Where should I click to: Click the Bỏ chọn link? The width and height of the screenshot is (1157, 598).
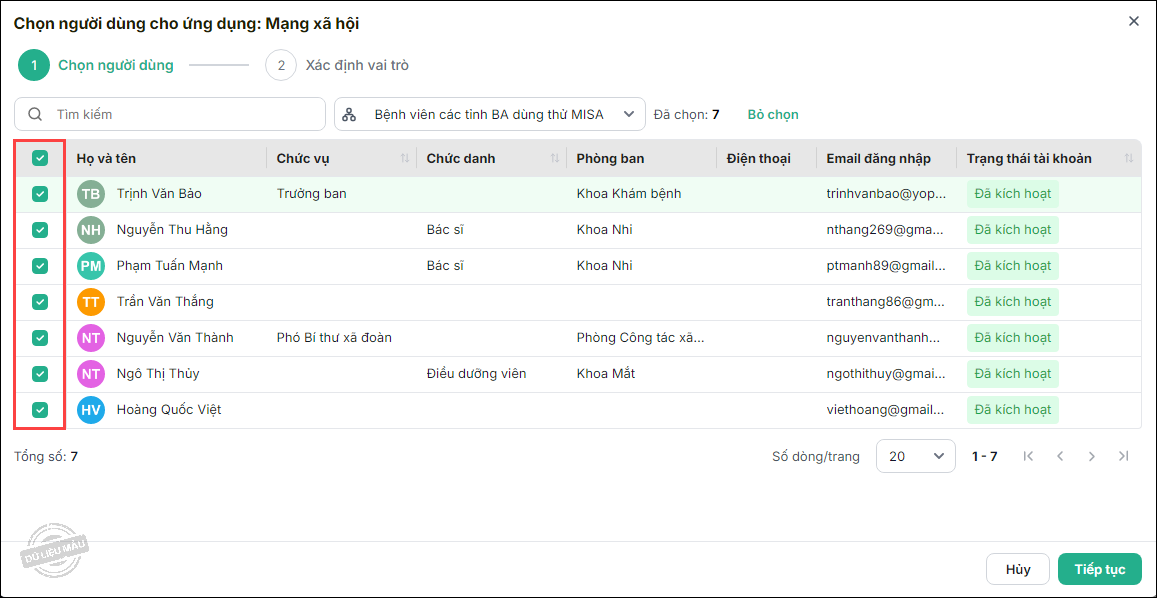click(x=773, y=115)
